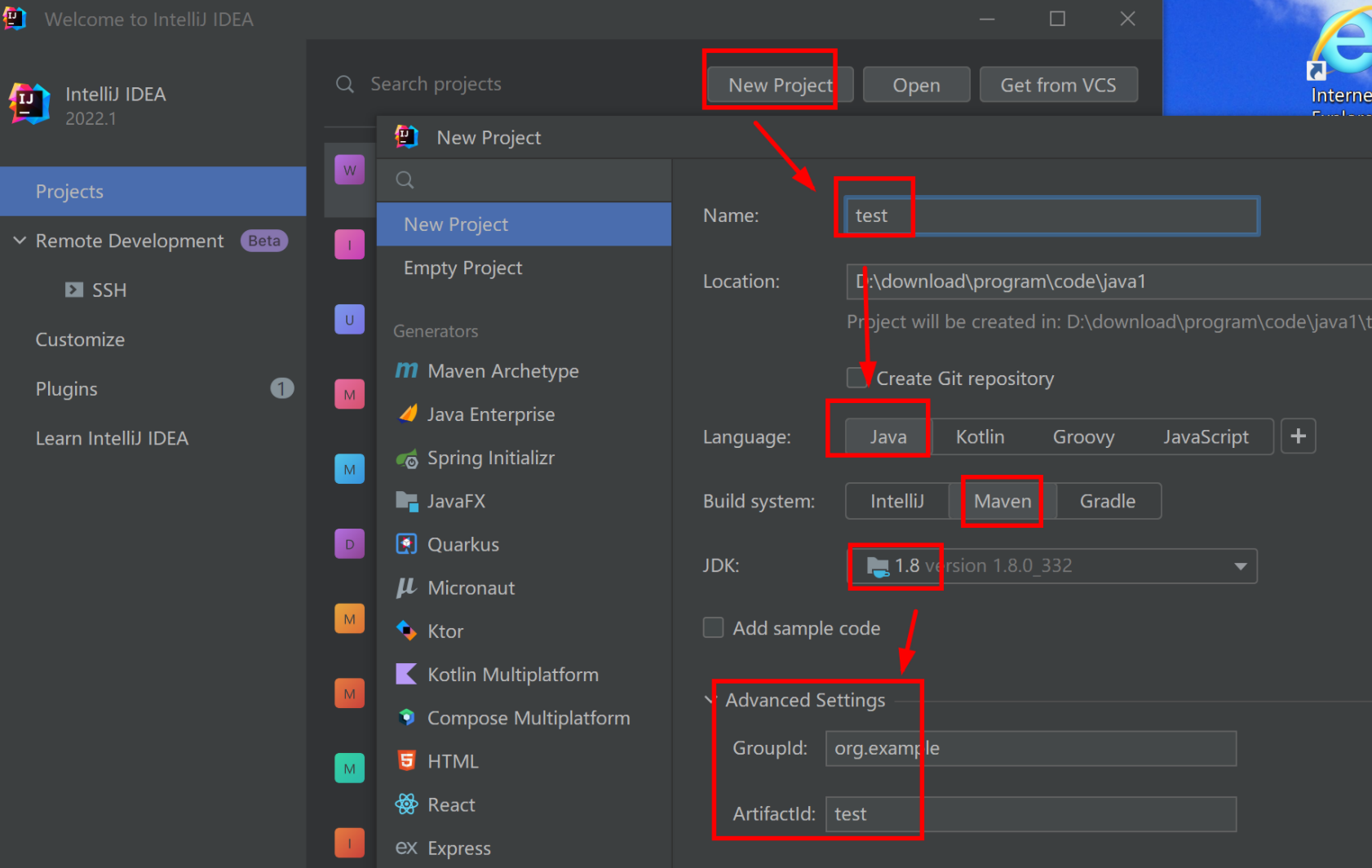Select Kotlin as project language

pyautogui.click(x=980, y=436)
